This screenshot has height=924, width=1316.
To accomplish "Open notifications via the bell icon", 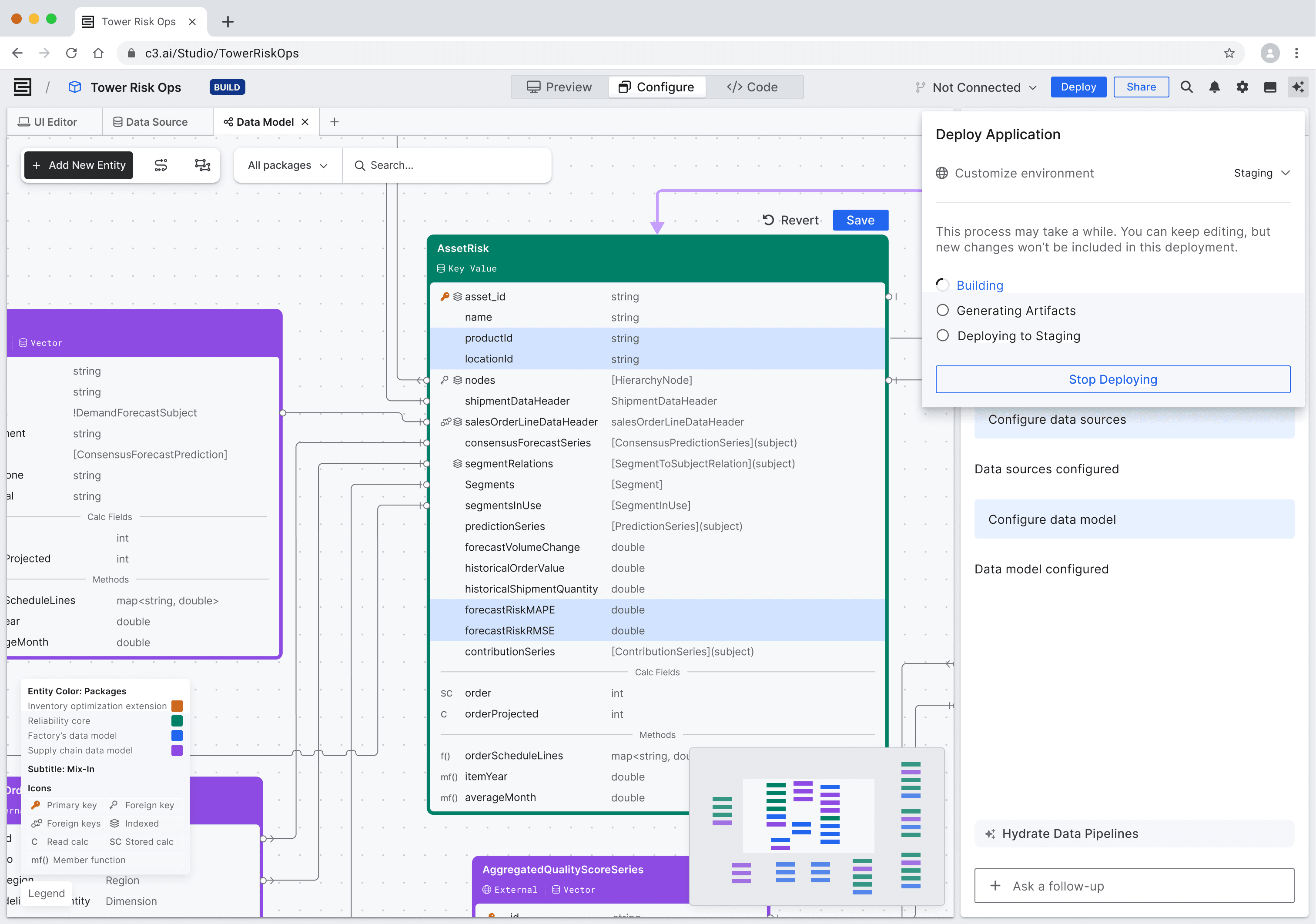I will [1215, 87].
